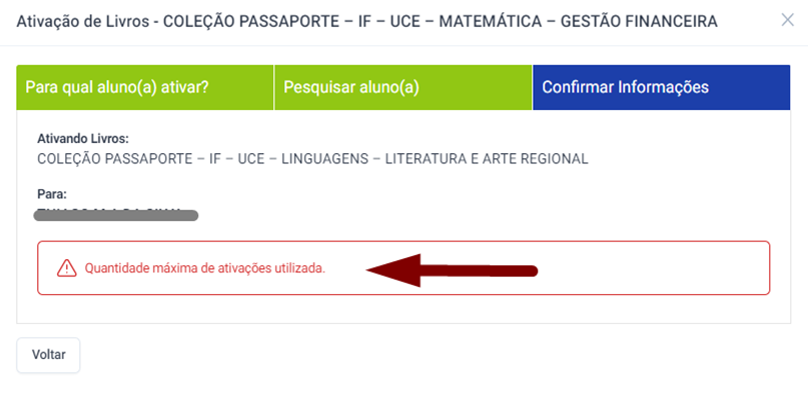Close the Ativação de Livros dialog

click(787, 21)
